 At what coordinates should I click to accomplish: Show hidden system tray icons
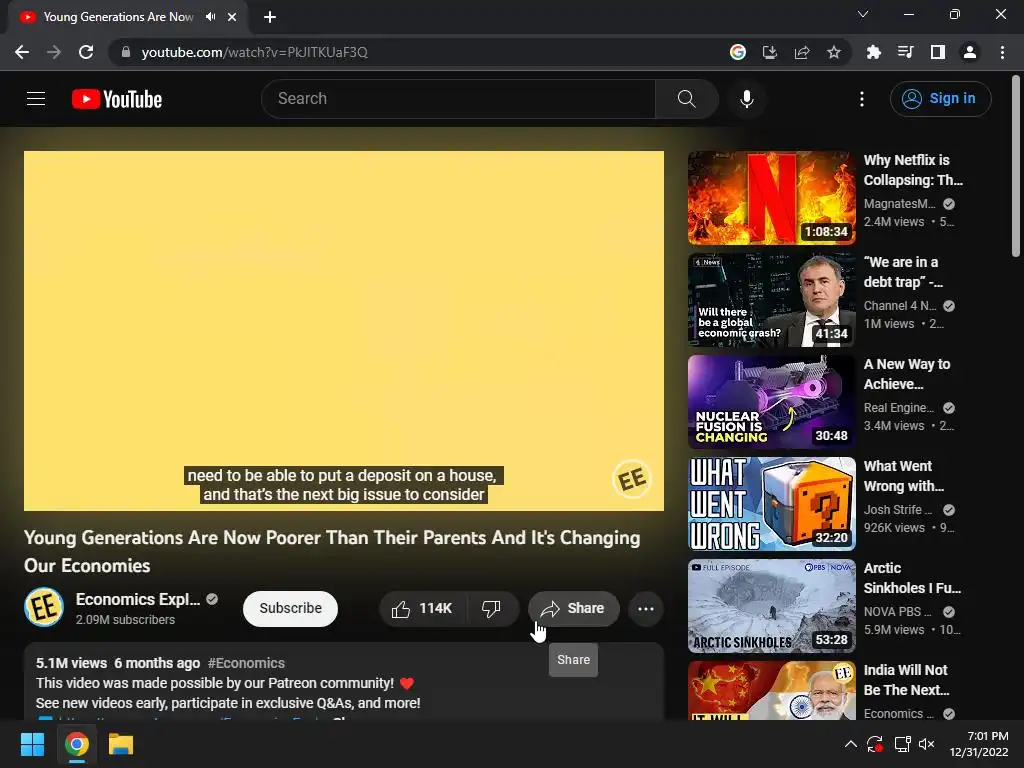tap(850, 744)
